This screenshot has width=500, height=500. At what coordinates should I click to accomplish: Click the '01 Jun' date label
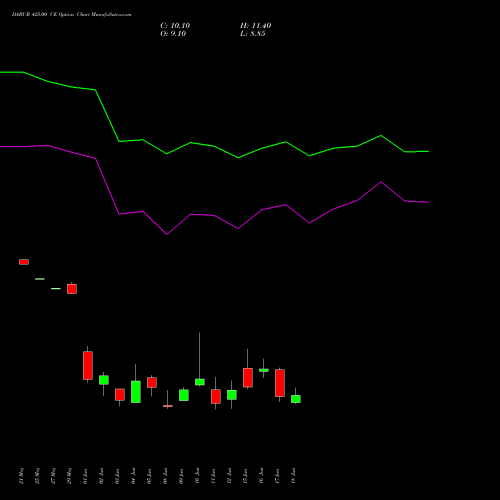point(85,476)
